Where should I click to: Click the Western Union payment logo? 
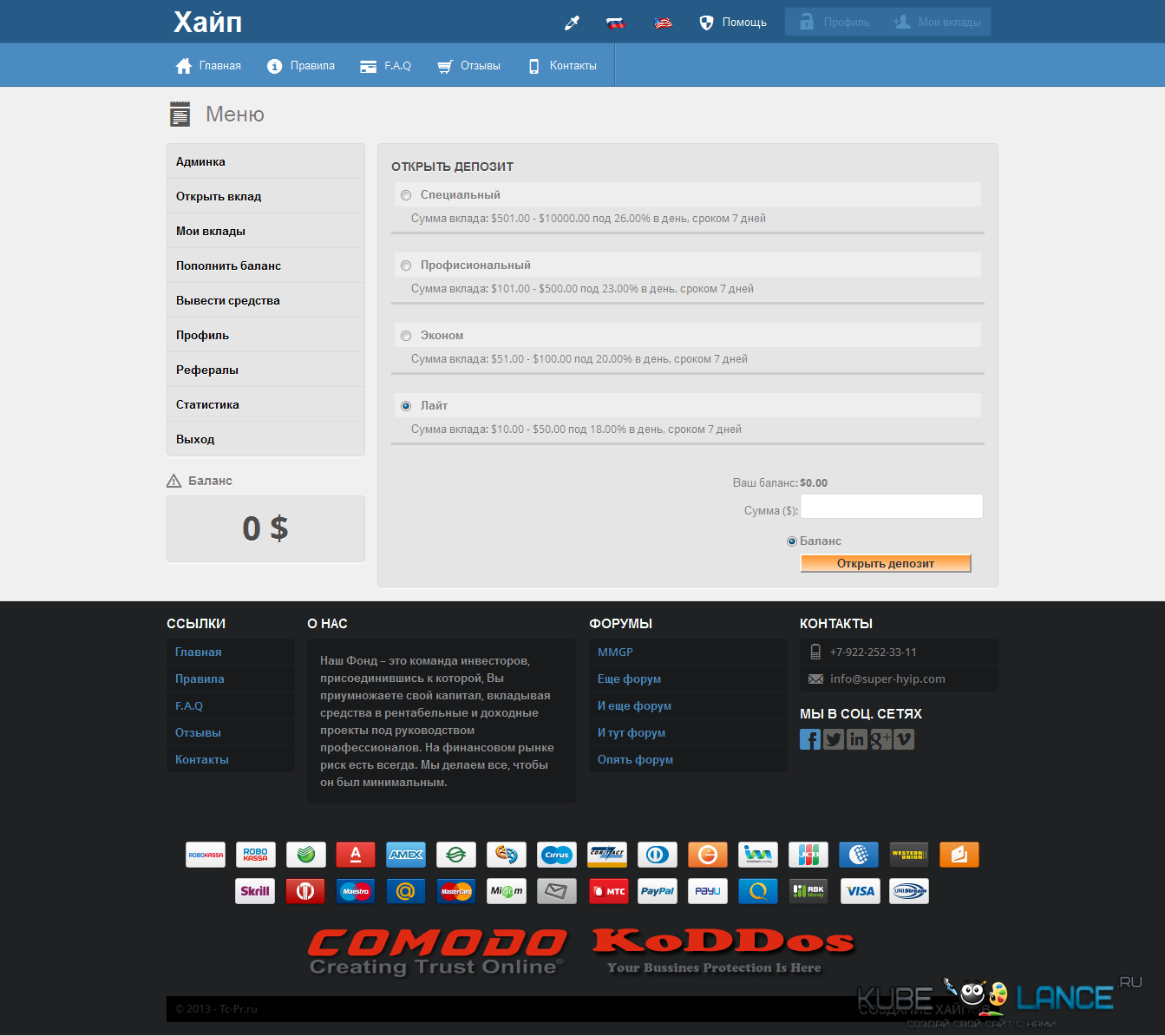909,855
